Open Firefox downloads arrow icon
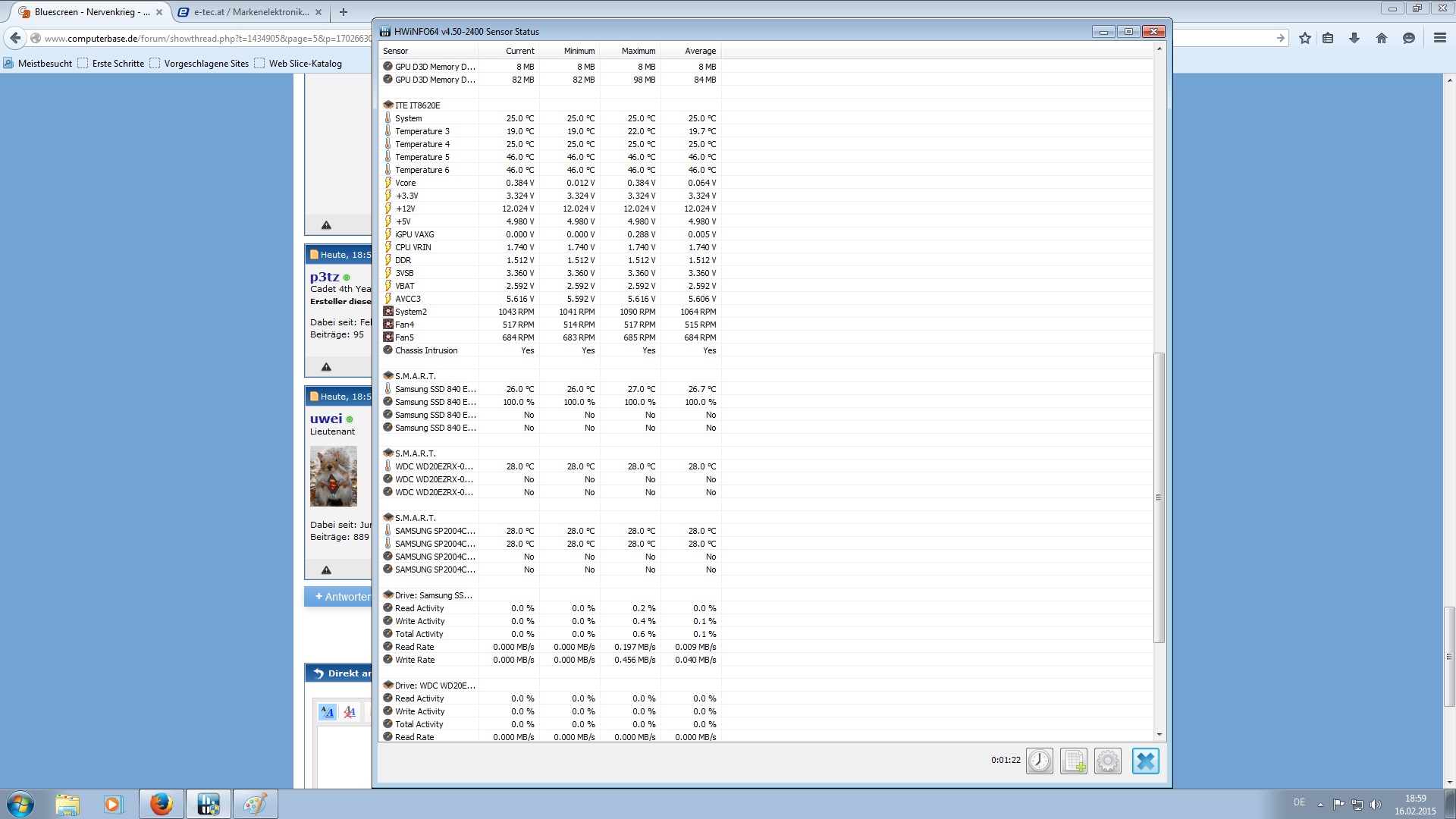1456x819 pixels. 1354,38
